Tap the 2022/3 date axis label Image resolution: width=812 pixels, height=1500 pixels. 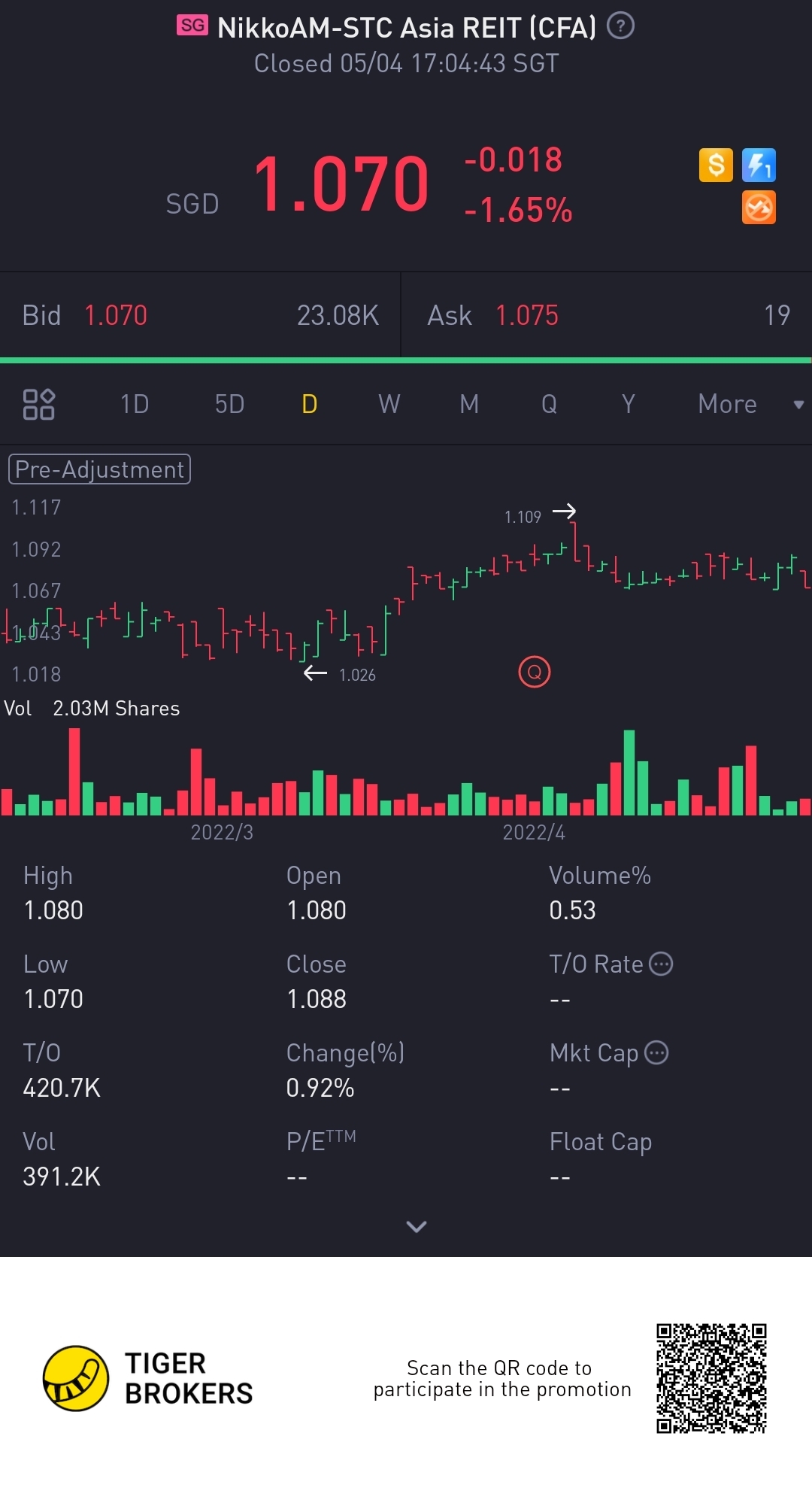[x=222, y=832]
